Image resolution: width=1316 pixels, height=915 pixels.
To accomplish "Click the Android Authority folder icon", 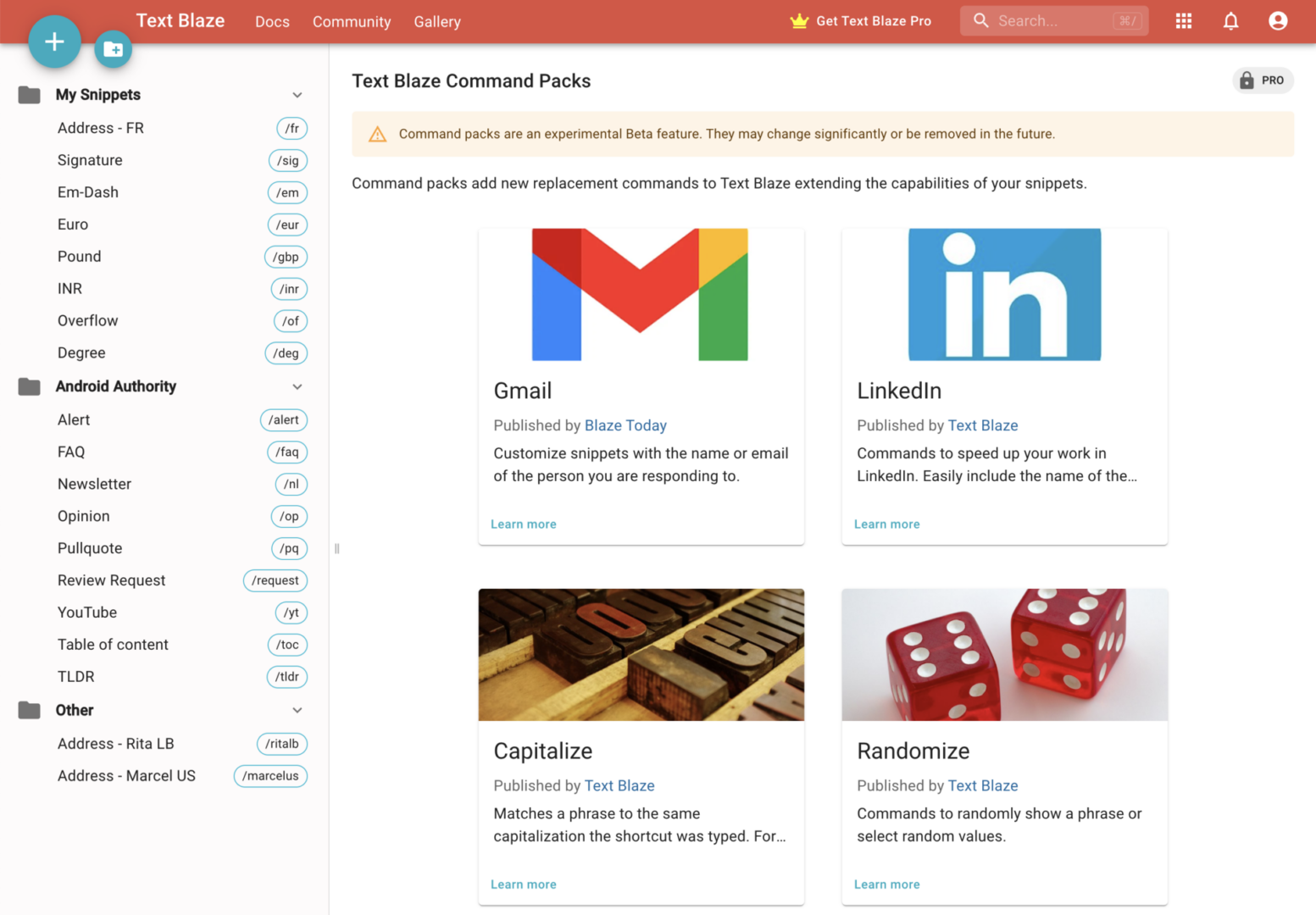I will coord(30,386).
